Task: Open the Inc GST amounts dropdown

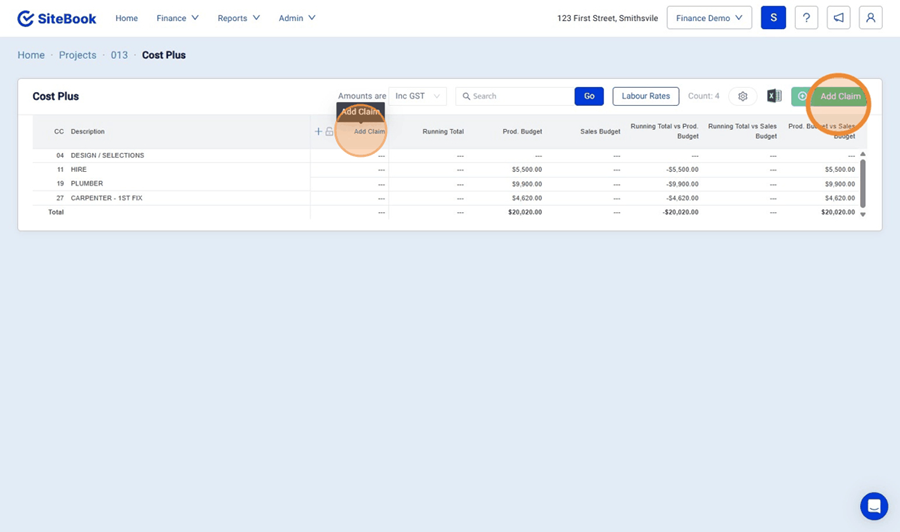Action: 418,96
